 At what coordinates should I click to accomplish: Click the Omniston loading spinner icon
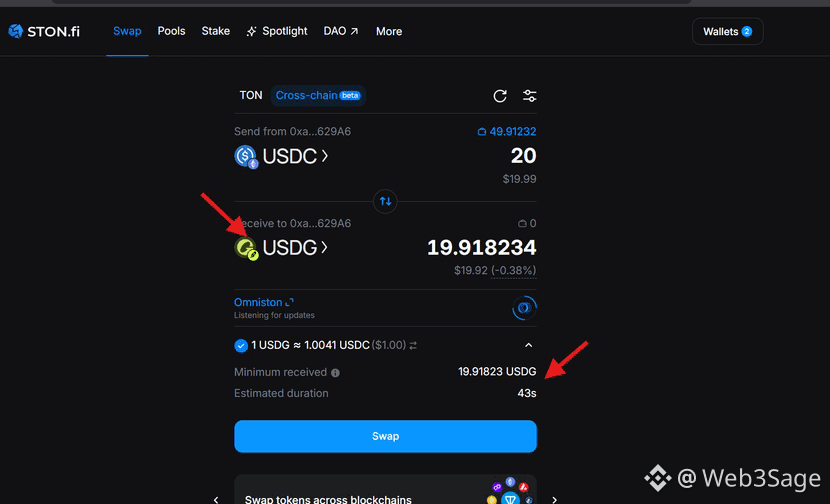(x=524, y=308)
